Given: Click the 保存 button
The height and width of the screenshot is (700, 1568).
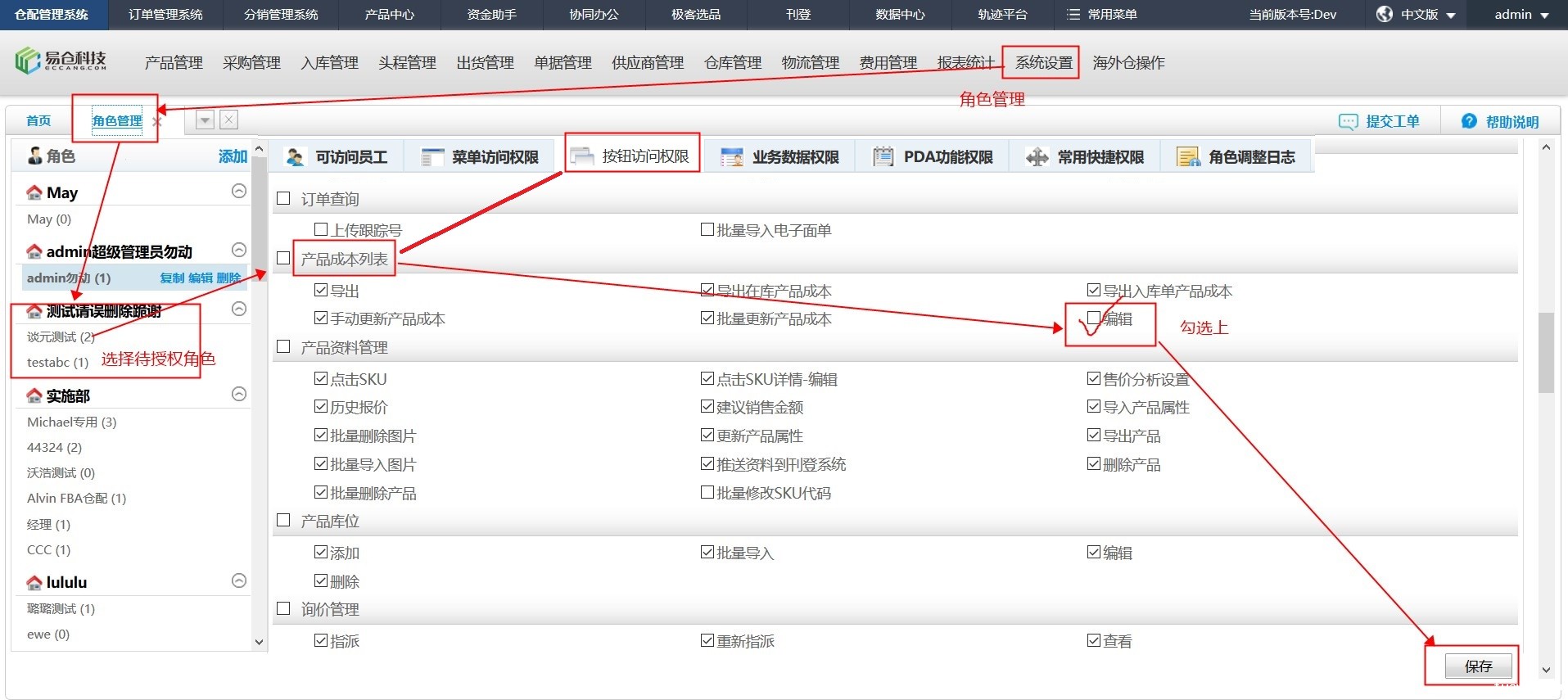Looking at the screenshot, I should point(1478,666).
